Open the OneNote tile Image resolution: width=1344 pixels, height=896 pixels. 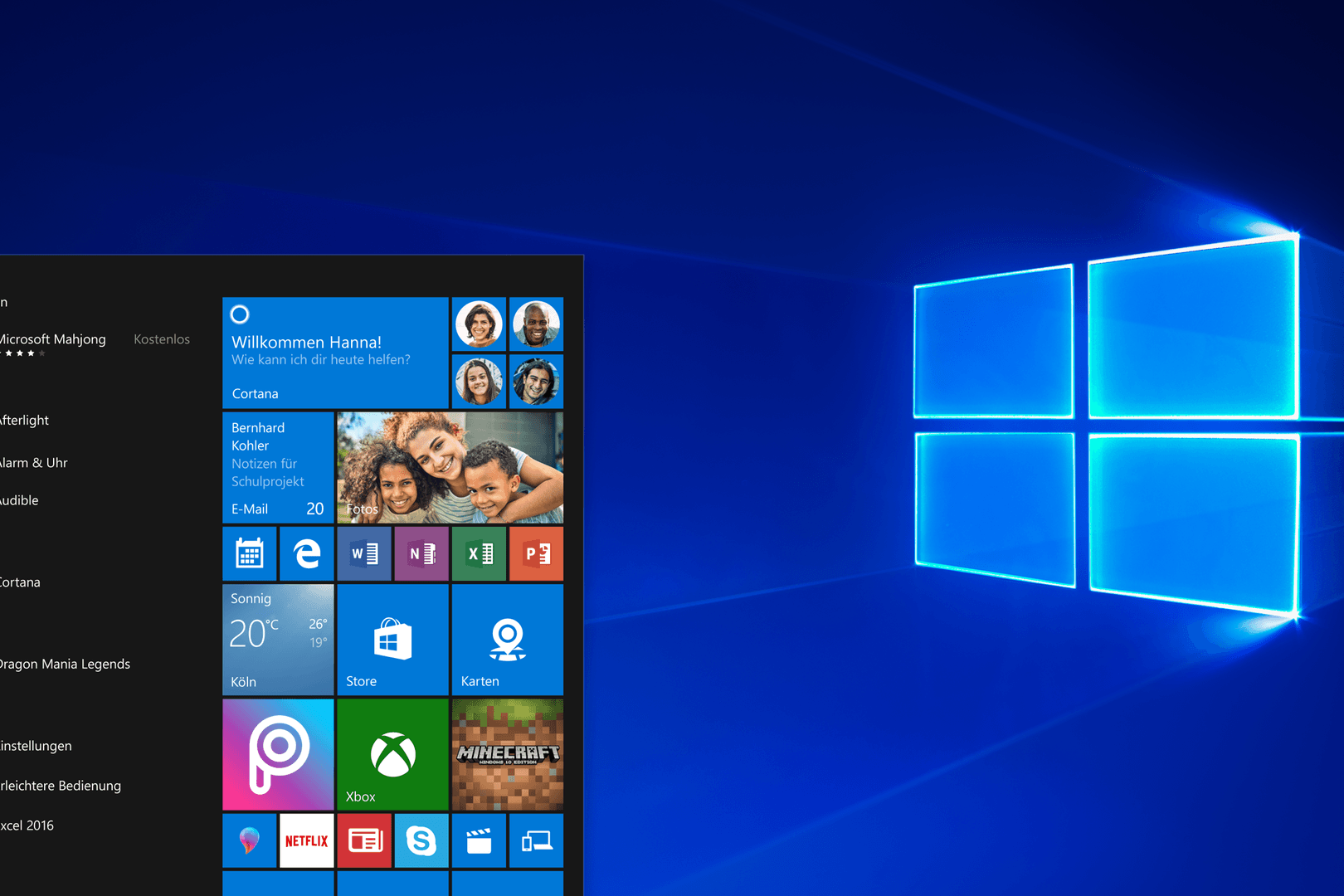pos(421,553)
